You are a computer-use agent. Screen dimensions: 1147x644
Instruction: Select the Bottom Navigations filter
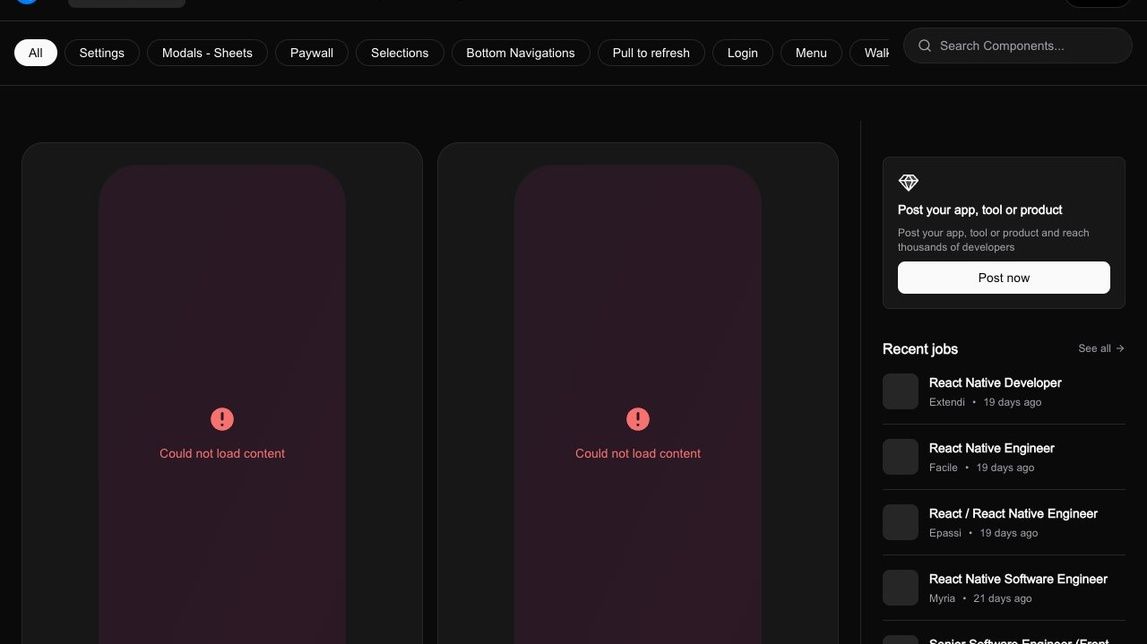pos(521,50)
